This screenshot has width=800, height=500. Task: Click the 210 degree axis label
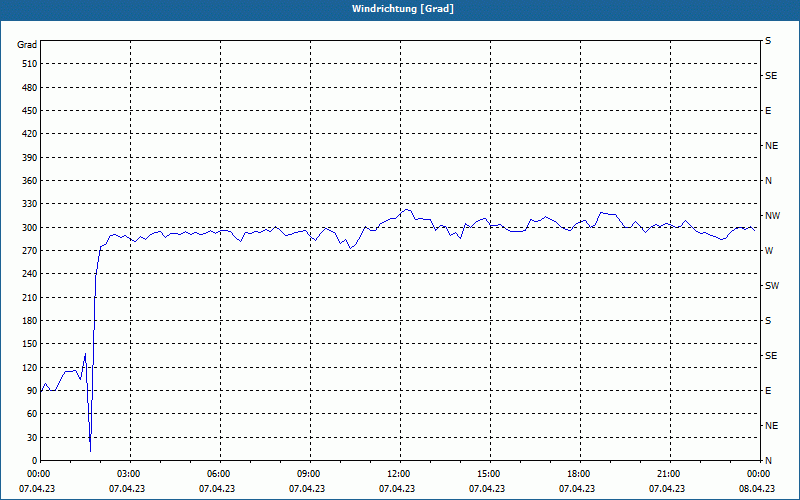point(29,297)
